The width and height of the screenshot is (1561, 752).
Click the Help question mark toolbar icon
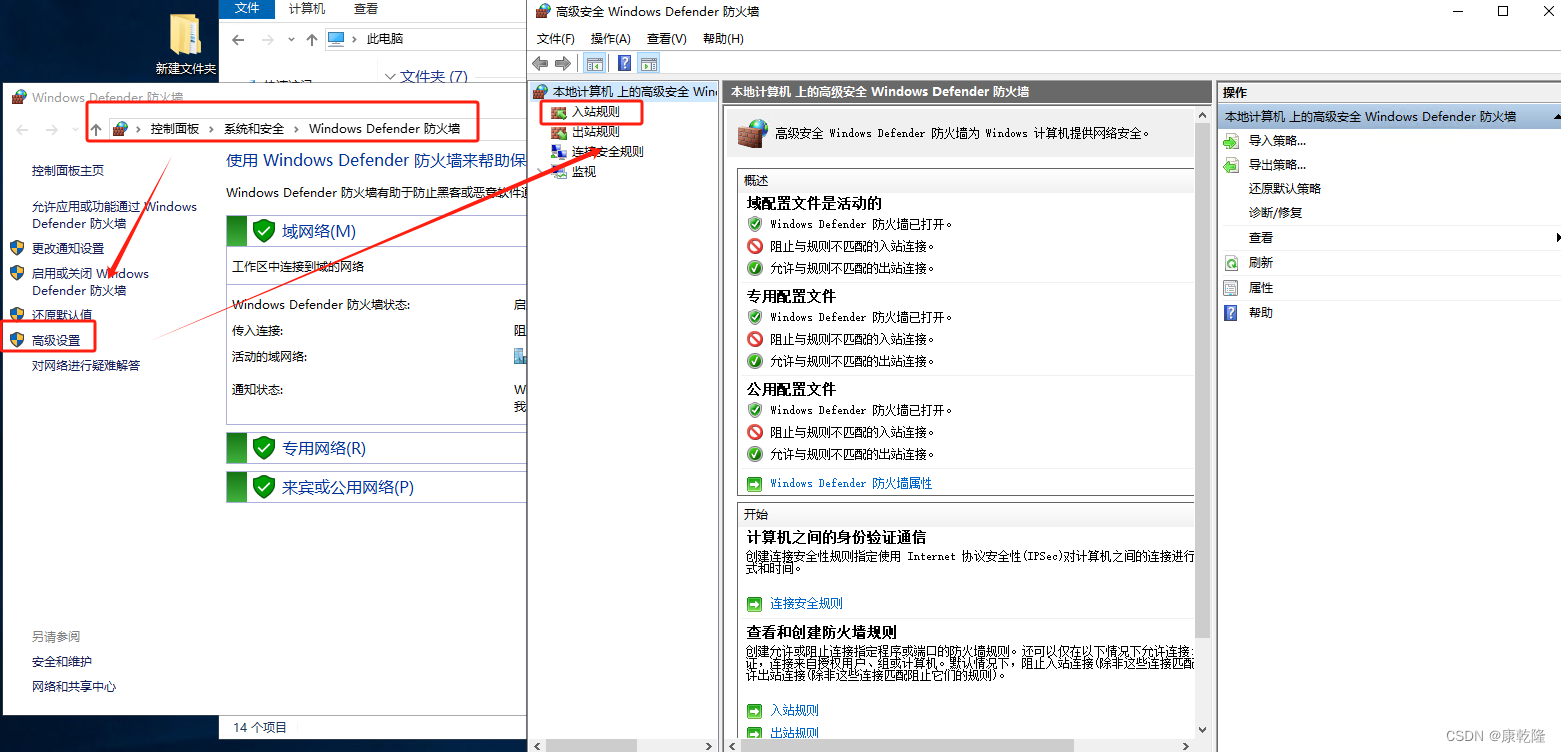[x=624, y=62]
